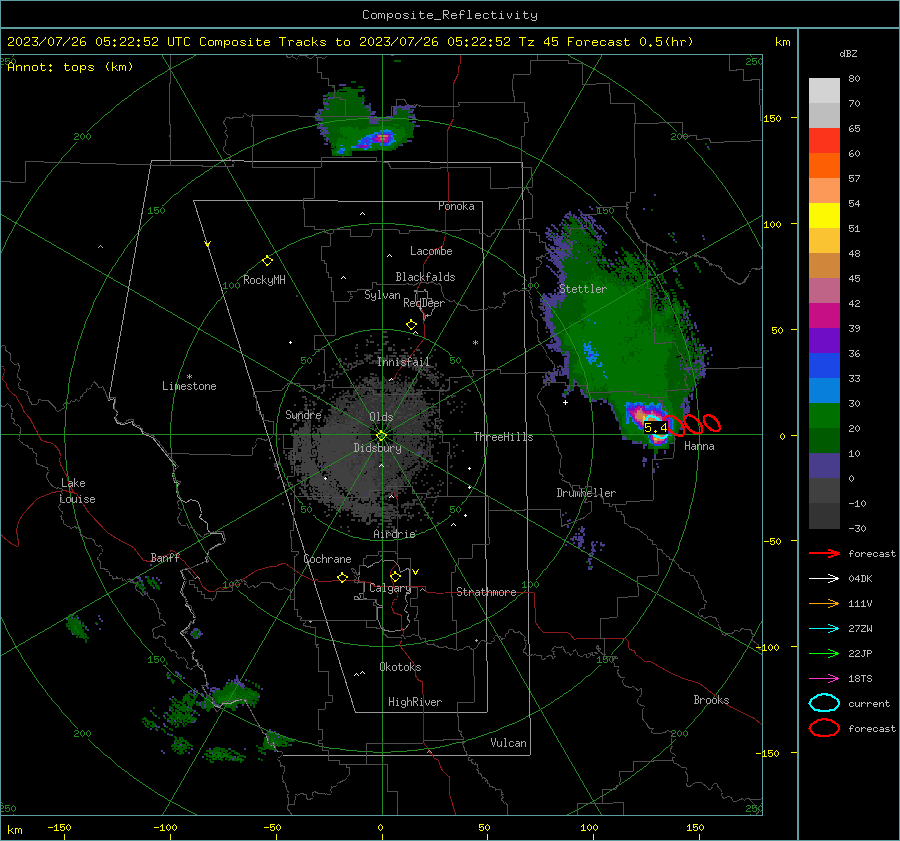
Task: Click the Didsbury city label
Action: pos(378,448)
